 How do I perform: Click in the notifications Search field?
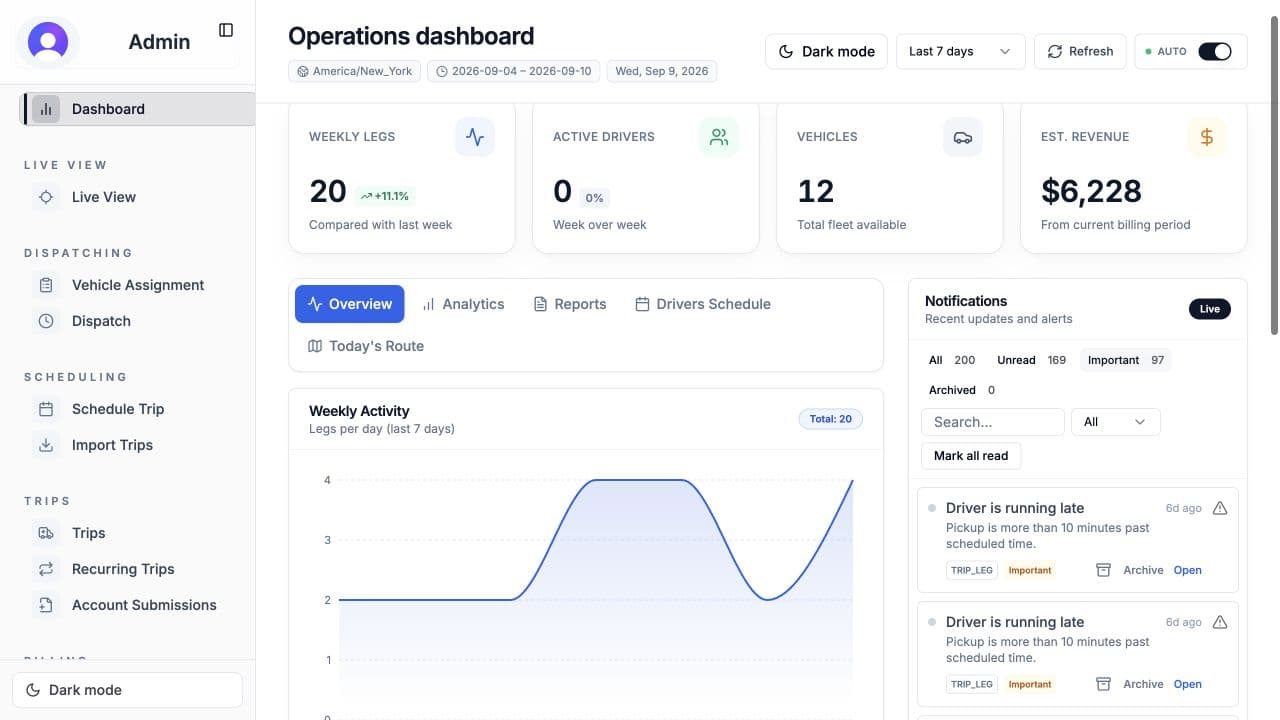(993, 422)
